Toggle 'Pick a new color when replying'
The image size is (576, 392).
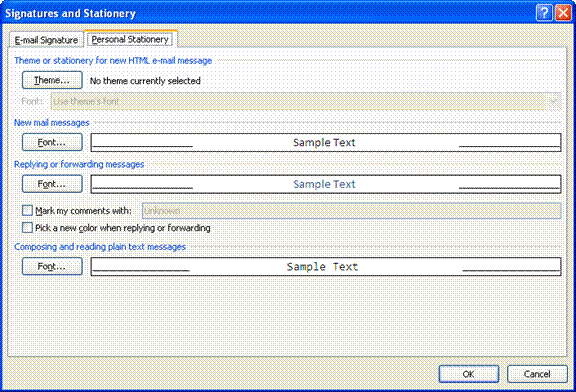pyautogui.click(x=27, y=228)
